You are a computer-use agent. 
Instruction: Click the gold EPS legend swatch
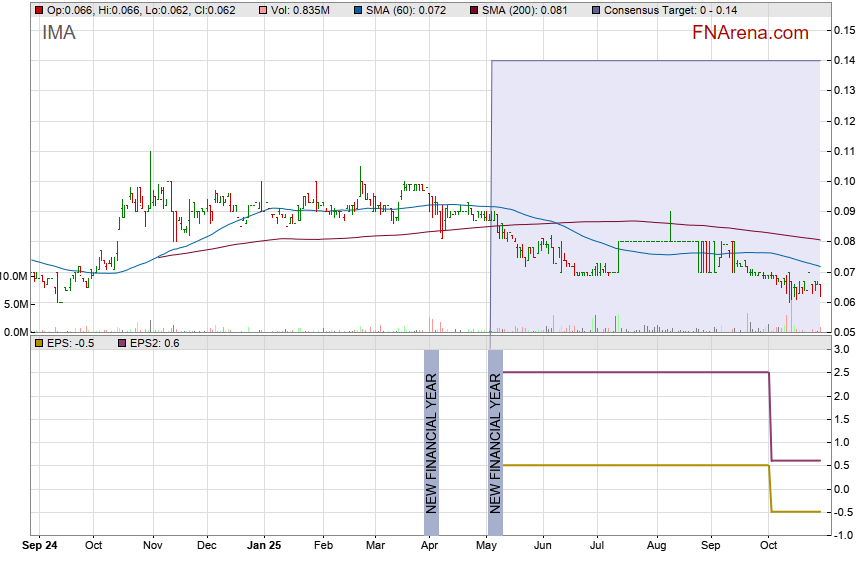[38, 343]
